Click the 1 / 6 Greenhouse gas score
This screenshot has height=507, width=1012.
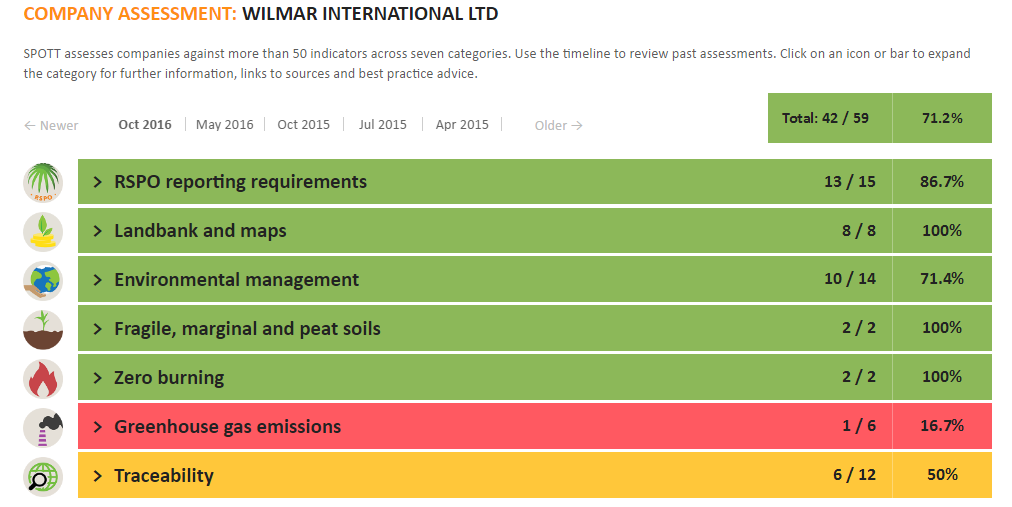858,426
